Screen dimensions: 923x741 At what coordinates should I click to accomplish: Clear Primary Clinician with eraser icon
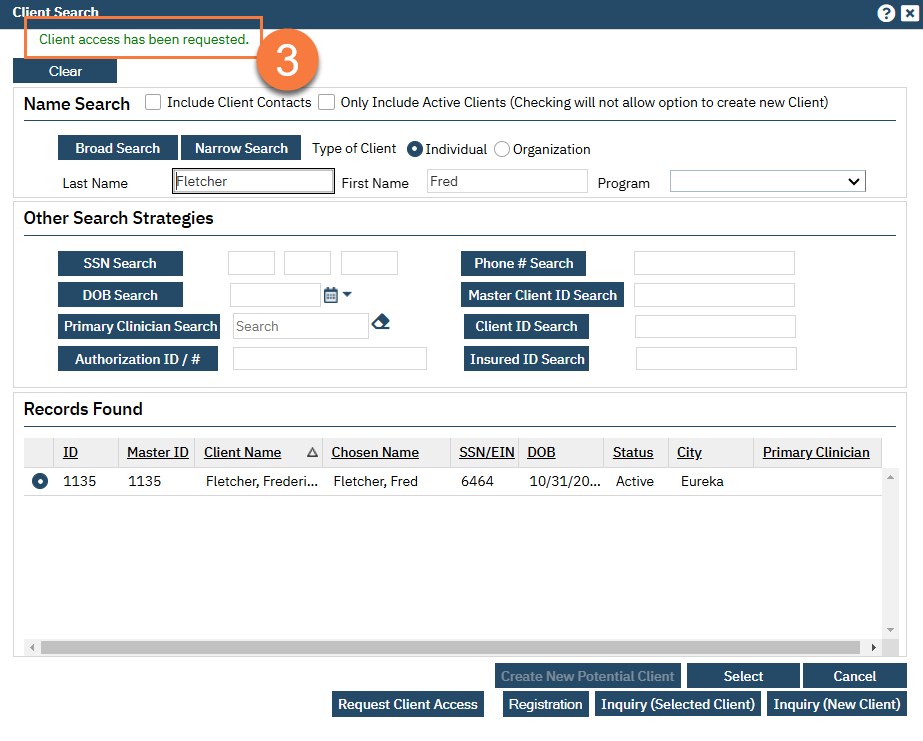pos(380,323)
